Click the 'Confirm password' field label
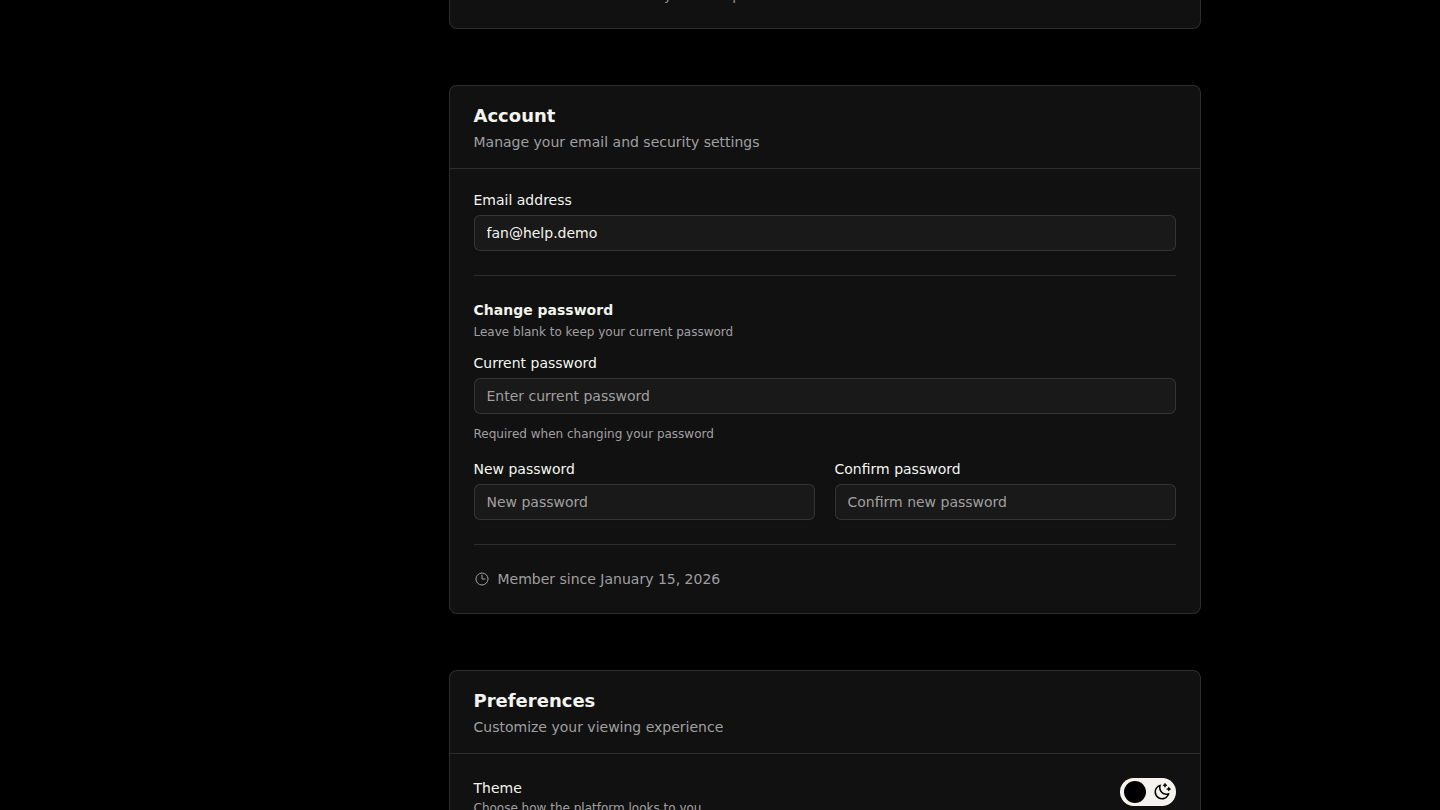This screenshot has width=1440, height=810. [x=897, y=469]
